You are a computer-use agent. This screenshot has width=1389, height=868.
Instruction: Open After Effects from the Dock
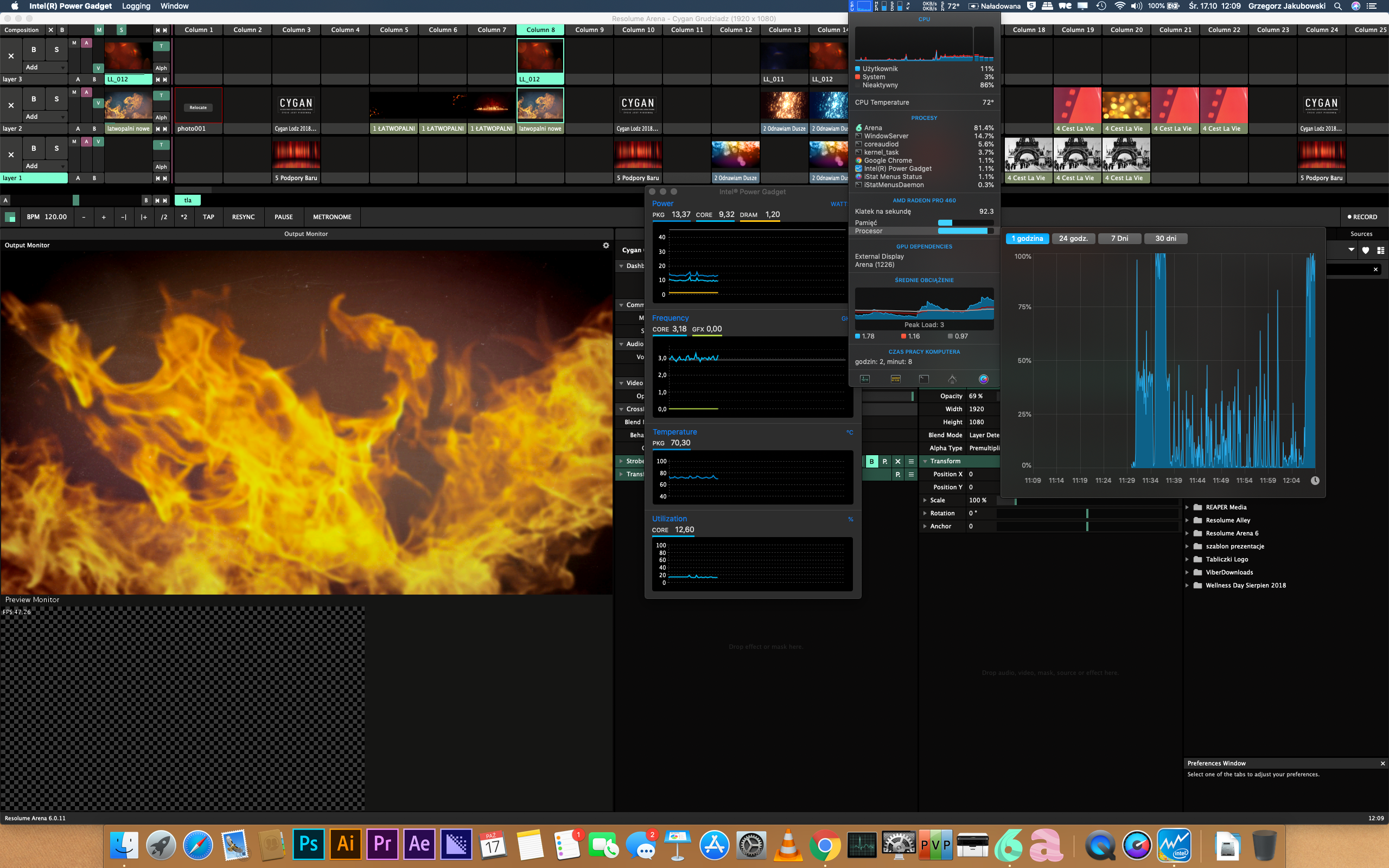[x=419, y=844]
